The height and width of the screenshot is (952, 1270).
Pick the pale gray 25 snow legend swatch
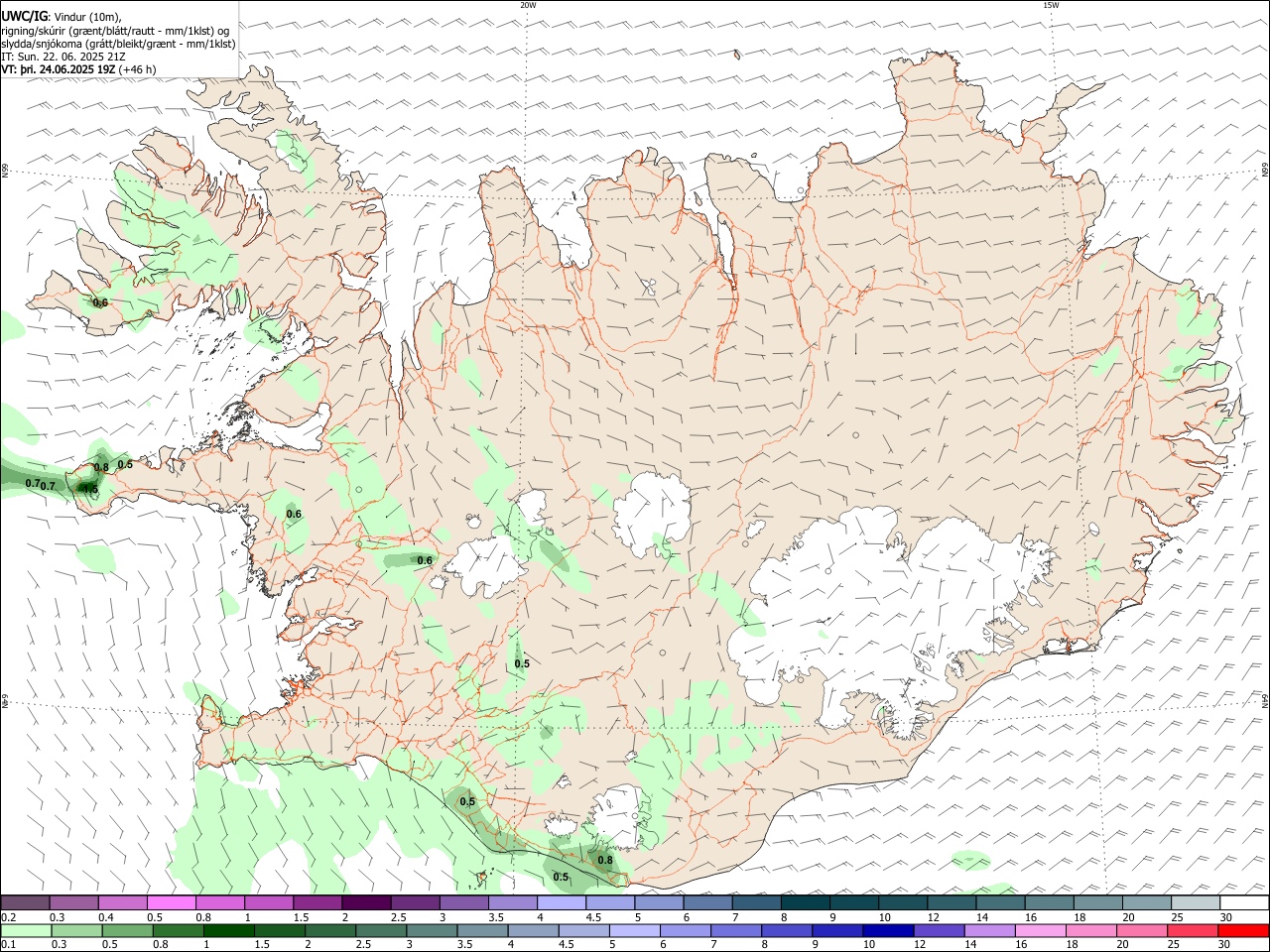[x=1196, y=902]
